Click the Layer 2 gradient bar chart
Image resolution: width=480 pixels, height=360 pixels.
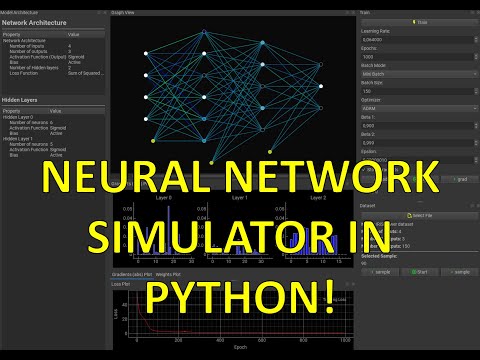317,230
